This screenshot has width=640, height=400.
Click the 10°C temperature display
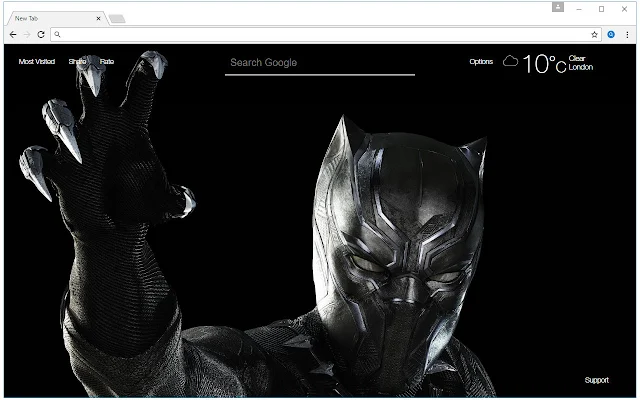tap(544, 64)
